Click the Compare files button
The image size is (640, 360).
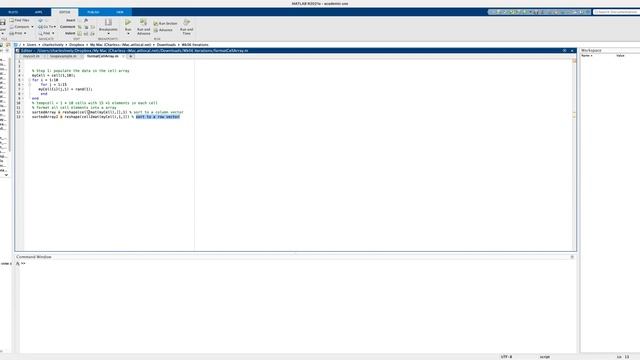[x=20, y=27]
